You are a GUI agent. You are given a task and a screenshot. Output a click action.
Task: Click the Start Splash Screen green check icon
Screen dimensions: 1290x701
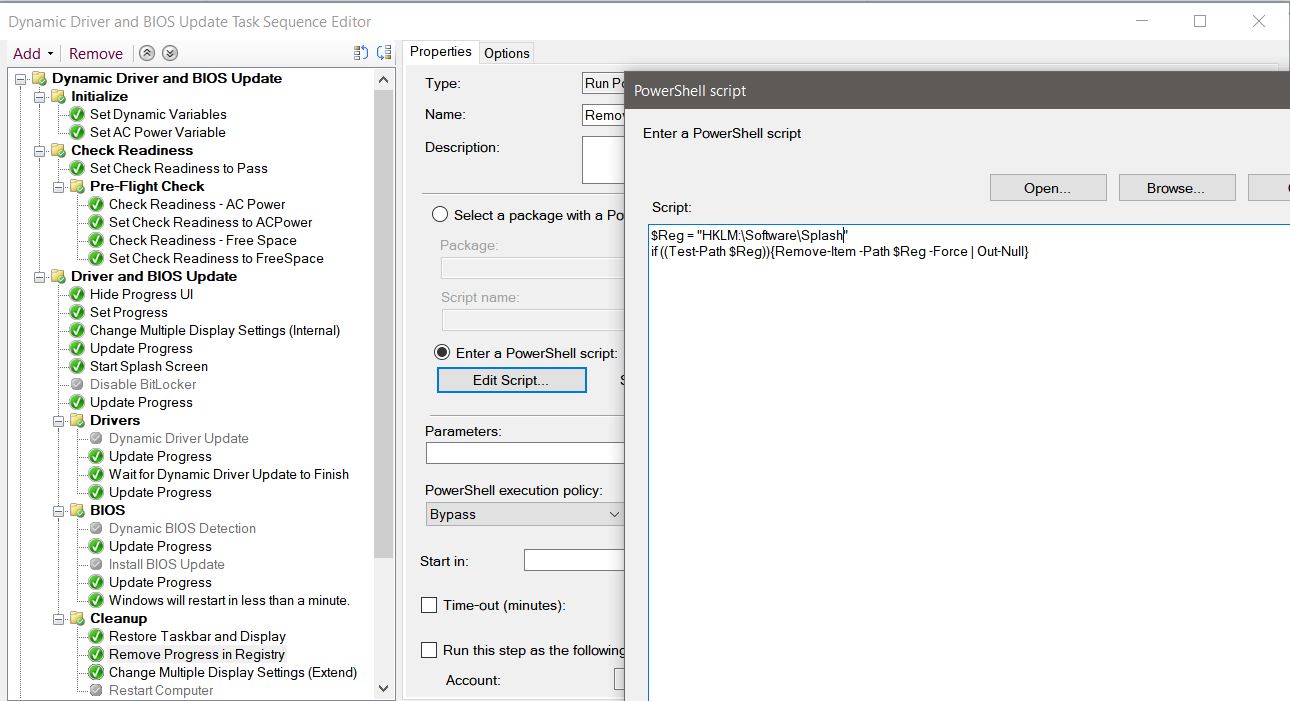77,367
